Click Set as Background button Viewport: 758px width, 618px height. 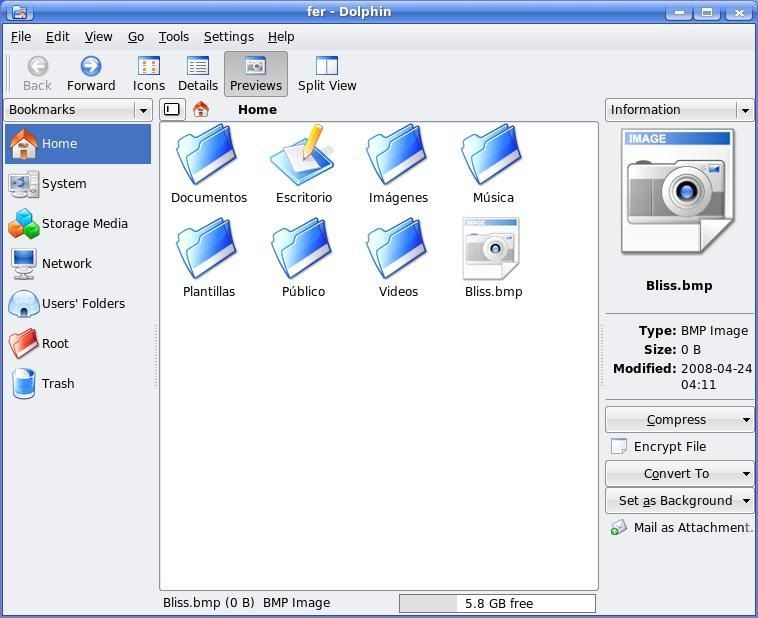[679, 500]
